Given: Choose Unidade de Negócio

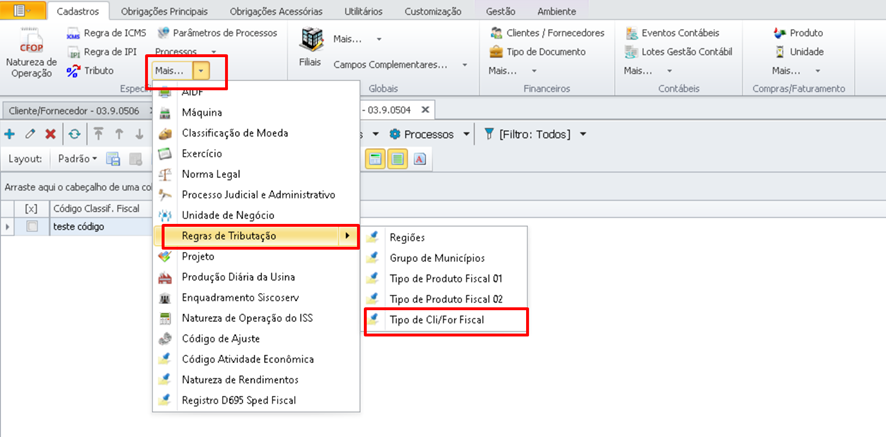Looking at the screenshot, I should tap(228, 215).
